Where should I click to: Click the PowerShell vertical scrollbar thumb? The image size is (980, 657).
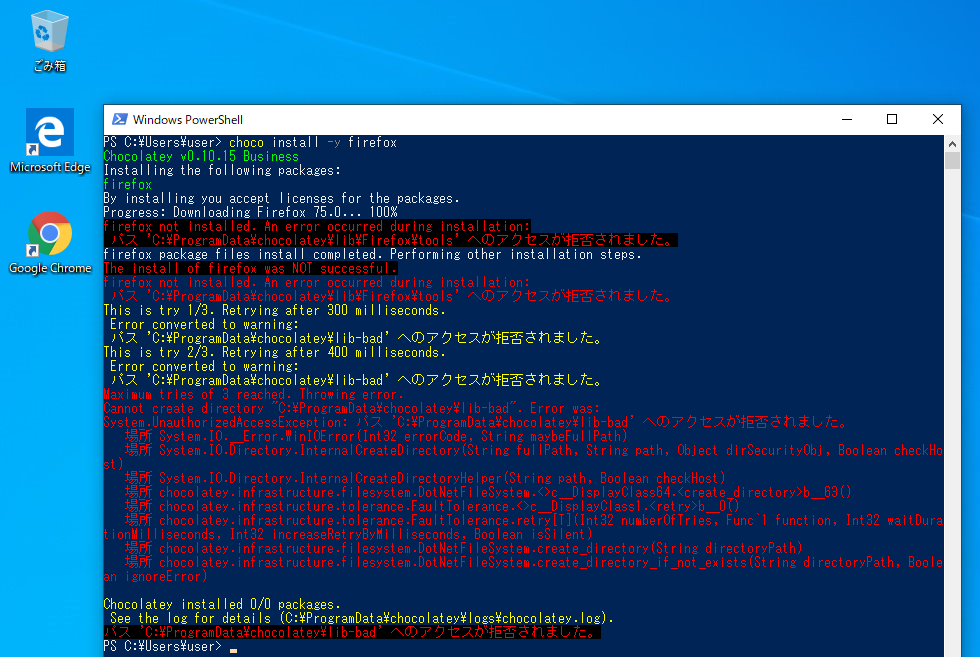coord(952,161)
